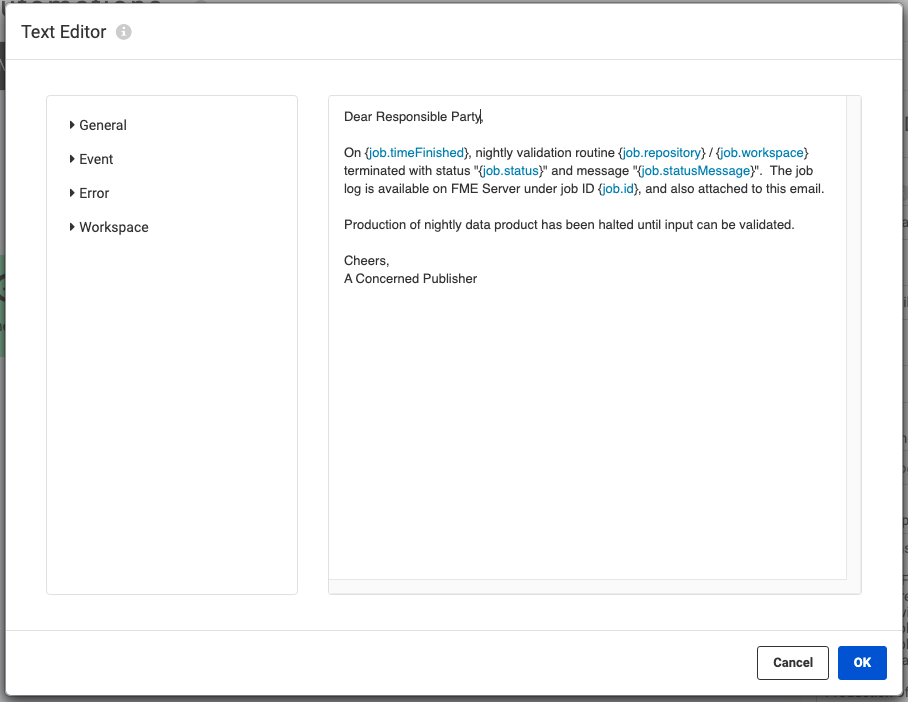Select the job.statusMessage parameter link
This screenshot has height=702, width=908.
click(697, 170)
